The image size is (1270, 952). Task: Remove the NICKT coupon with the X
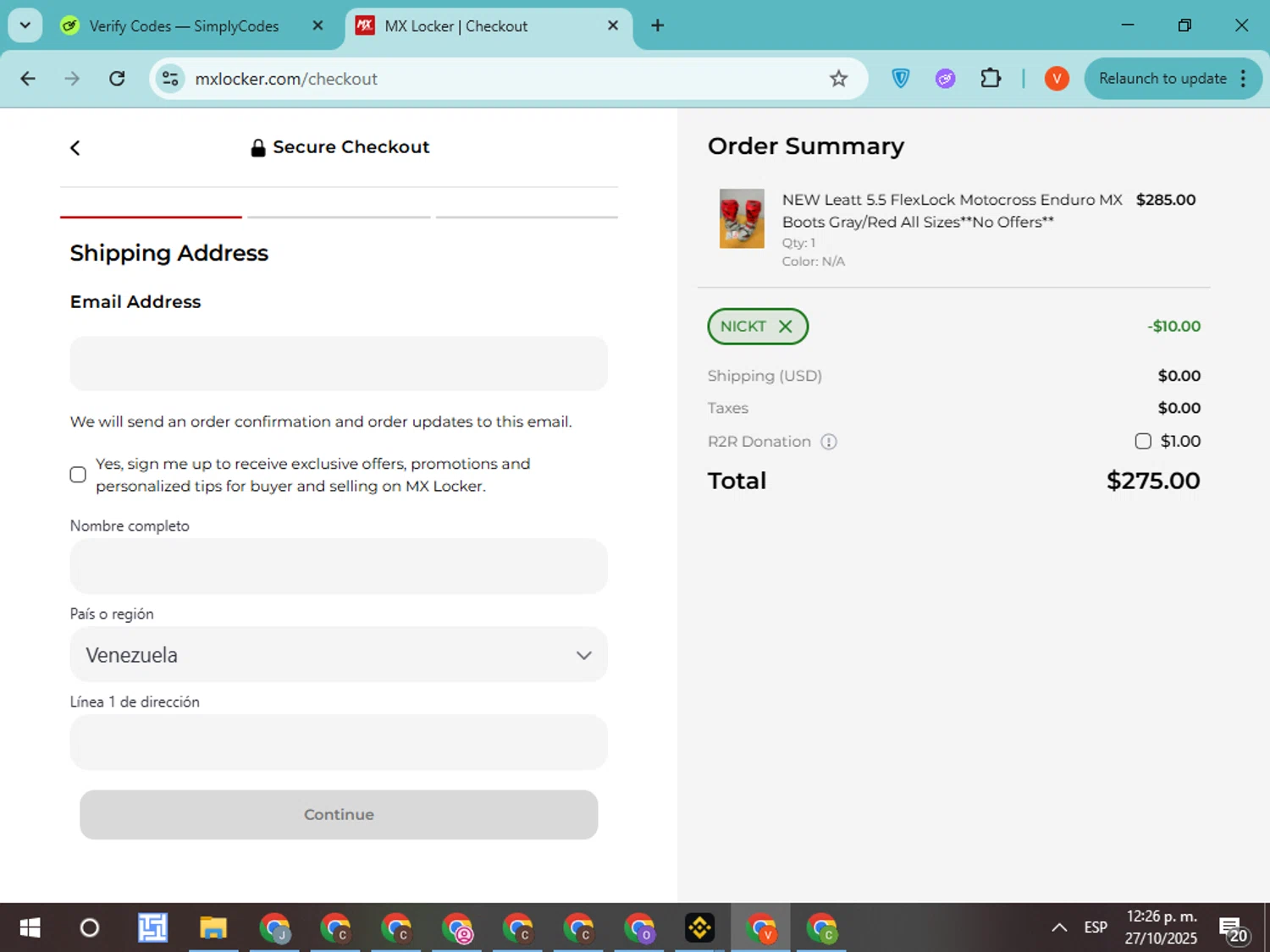786,327
